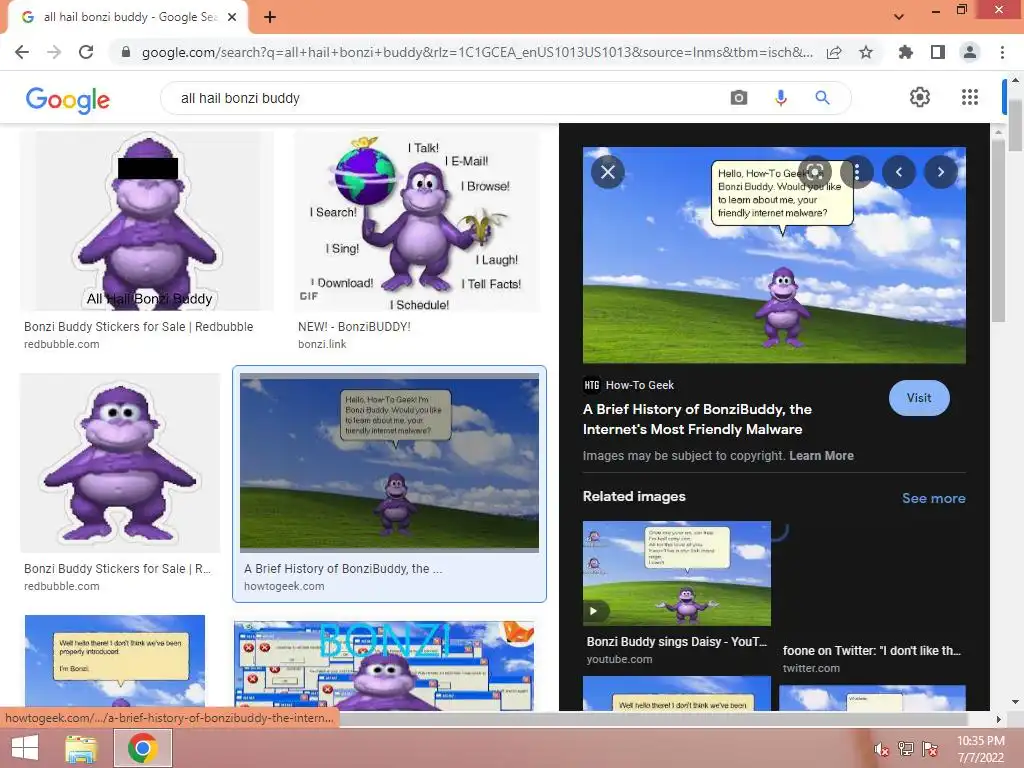Go back to the previous page
The height and width of the screenshot is (768, 1024).
tap(22, 52)
